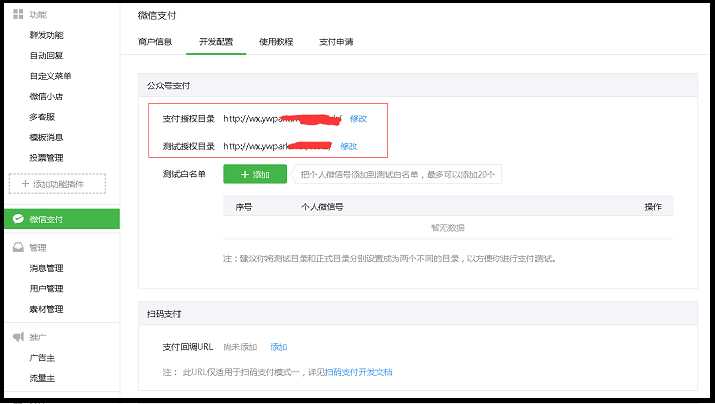715x404 pixels.
Task: Click the 测试白名单 label
Action: coord(184,174)
